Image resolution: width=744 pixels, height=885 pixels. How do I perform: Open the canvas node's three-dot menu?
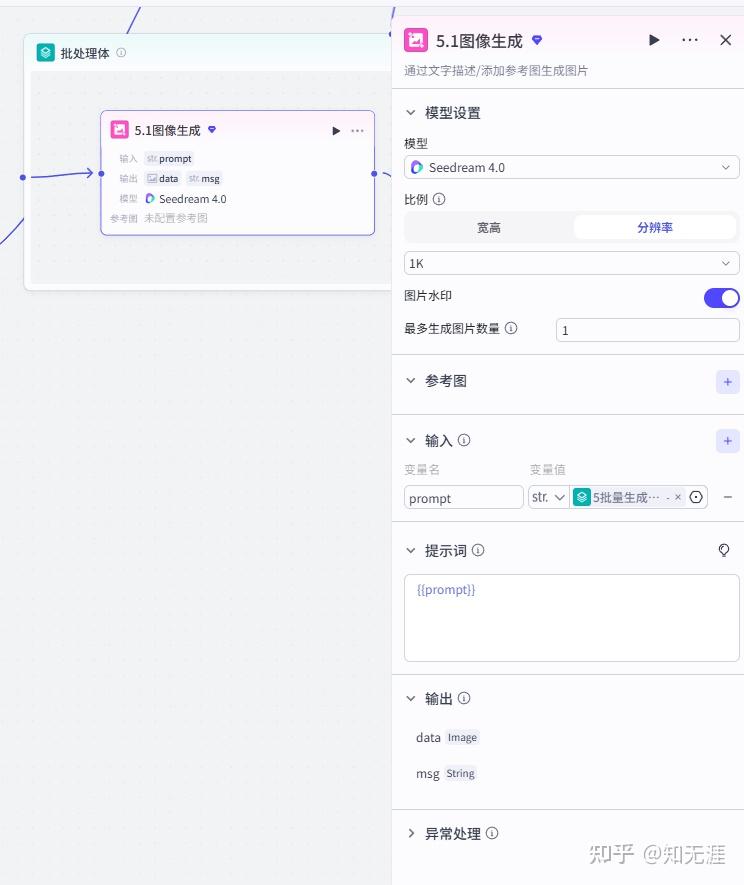pos(357,131)
